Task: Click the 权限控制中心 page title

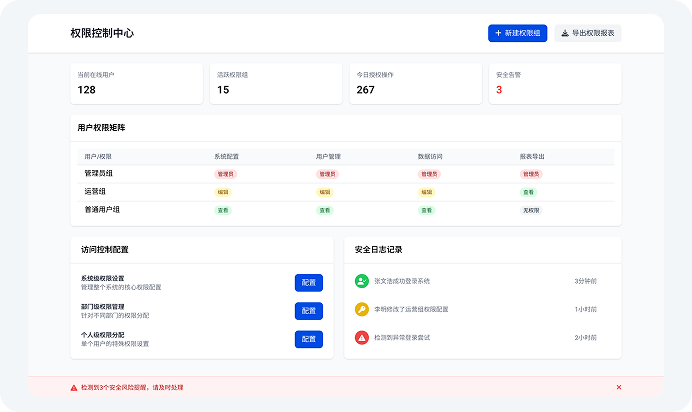Action: pyautogui.click(x=102, y=33)
